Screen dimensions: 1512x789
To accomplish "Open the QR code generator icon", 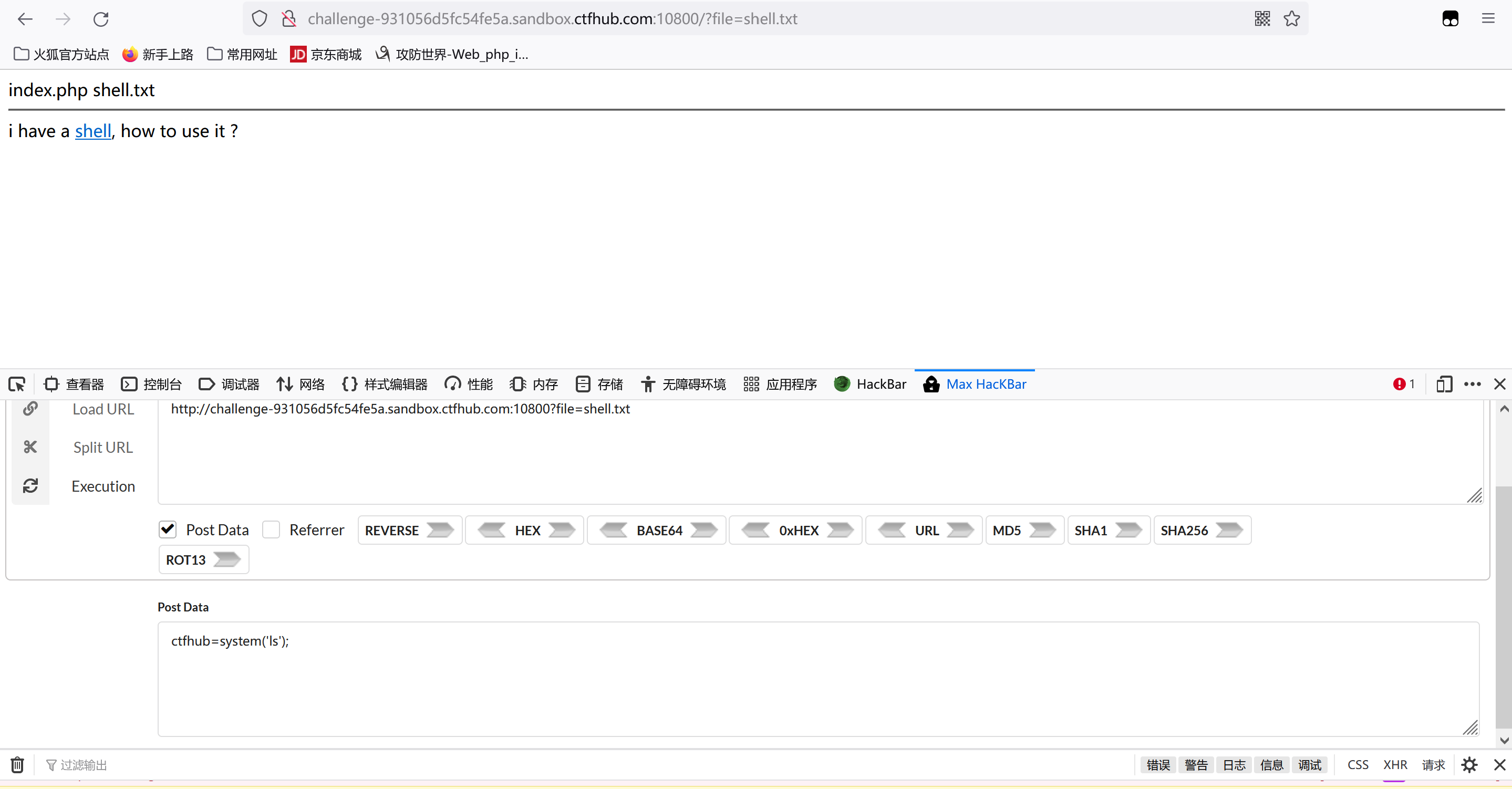I will pyautogui.click(x=1262, y=19).
